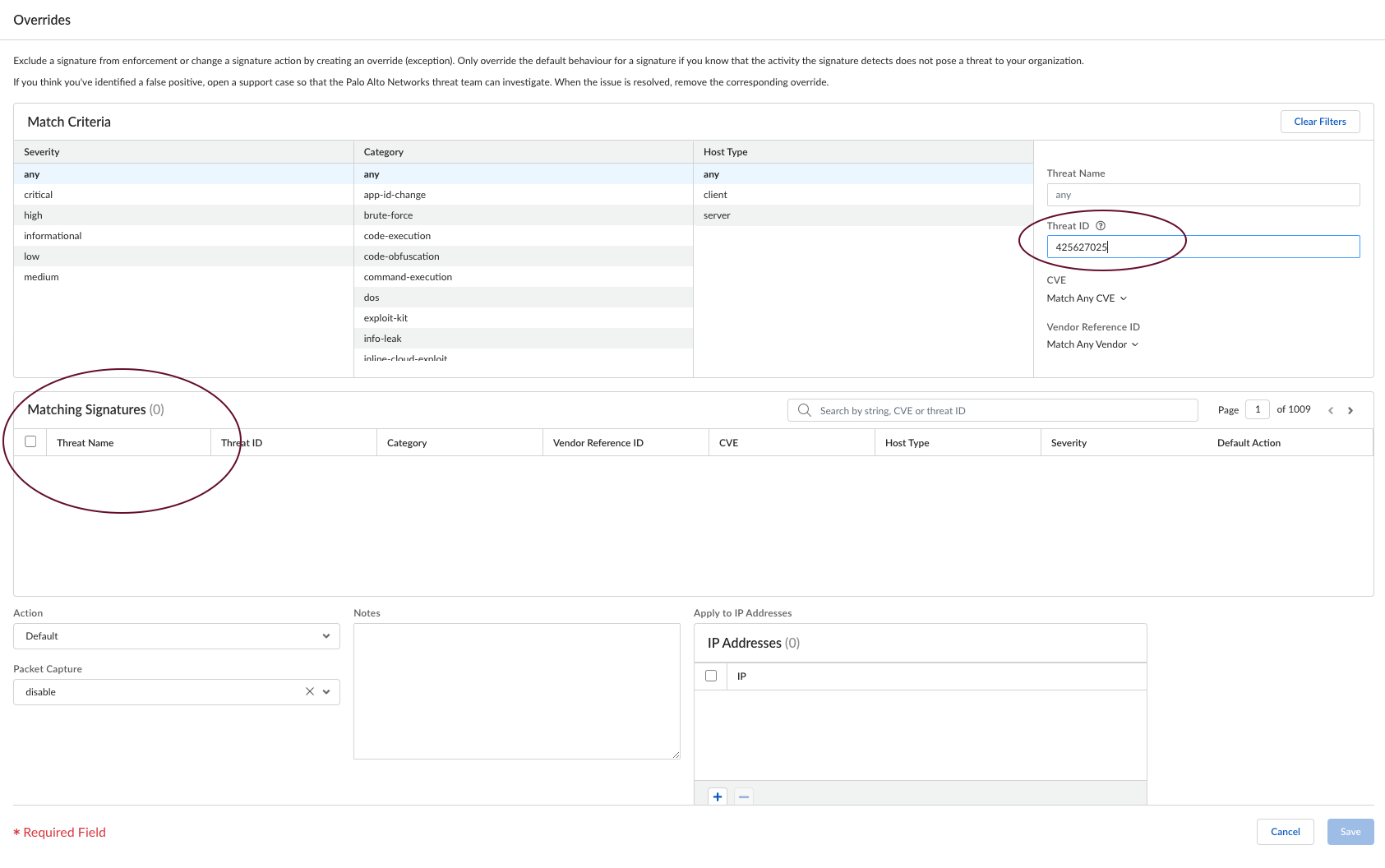Go to previous page of signatures
This screenshot has height=868, width=1385.
[x=1331, y=410]
